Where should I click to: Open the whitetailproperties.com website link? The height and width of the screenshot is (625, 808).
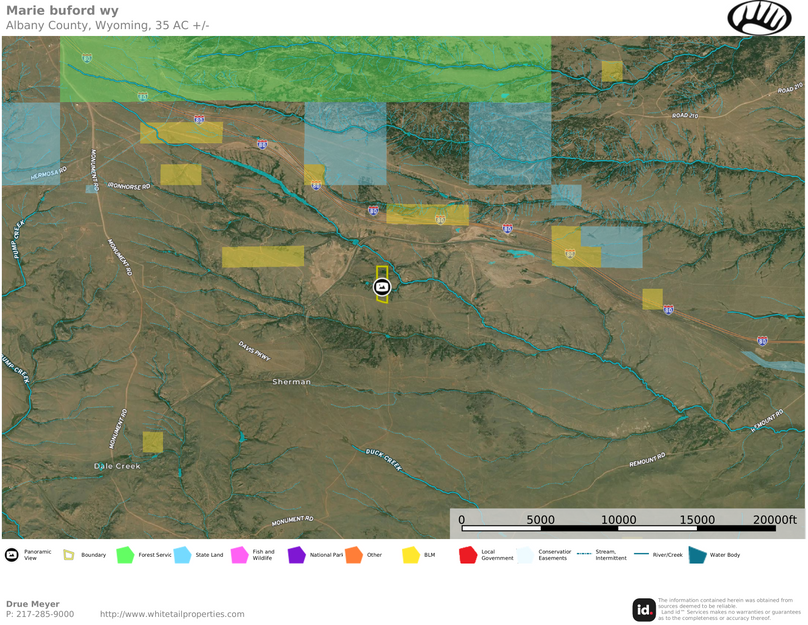172,614
